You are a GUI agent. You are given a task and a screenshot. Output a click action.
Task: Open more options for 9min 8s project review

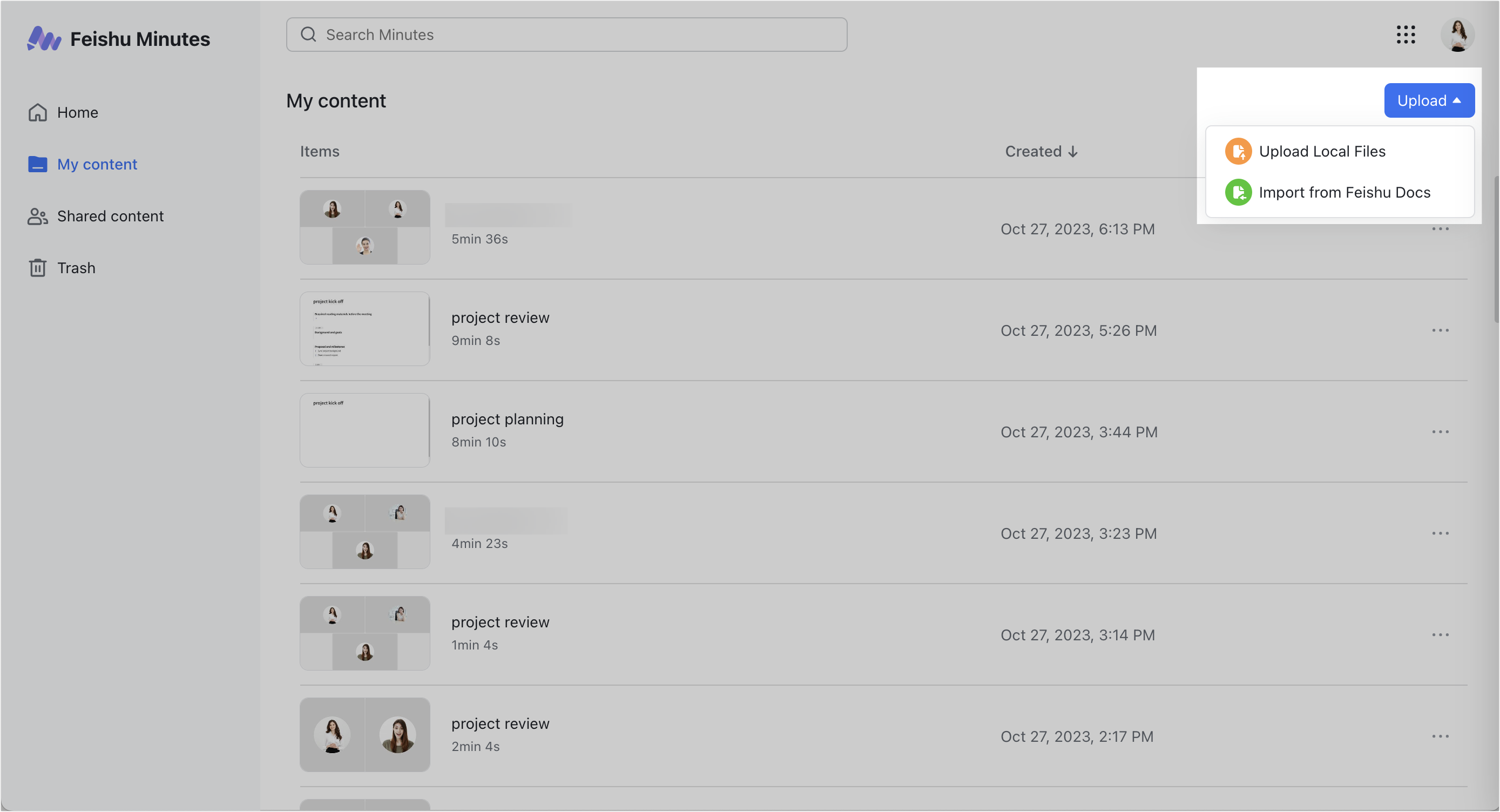click(x=1440, y=330)
